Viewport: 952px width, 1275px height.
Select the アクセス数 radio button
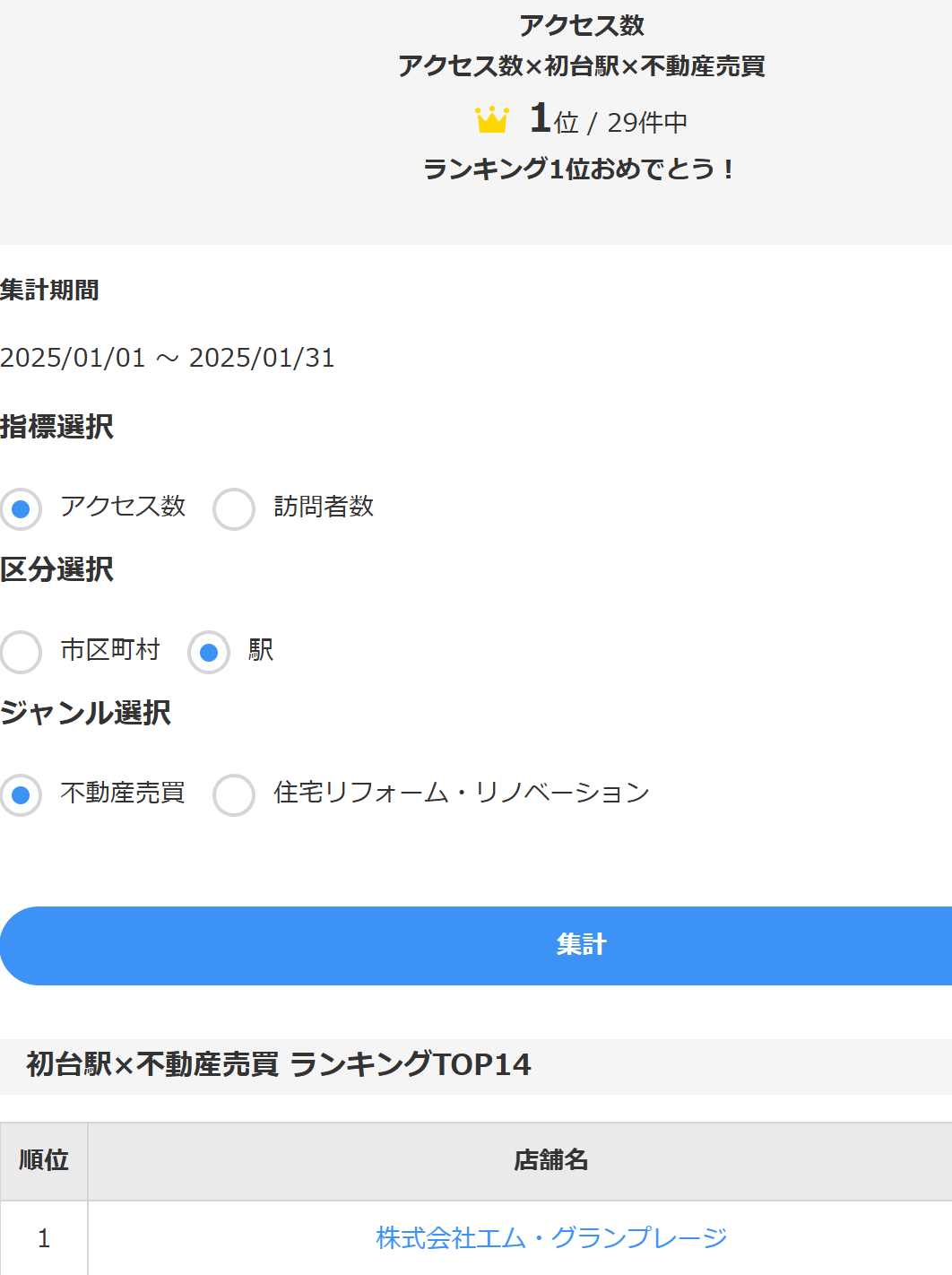point(22,508)
